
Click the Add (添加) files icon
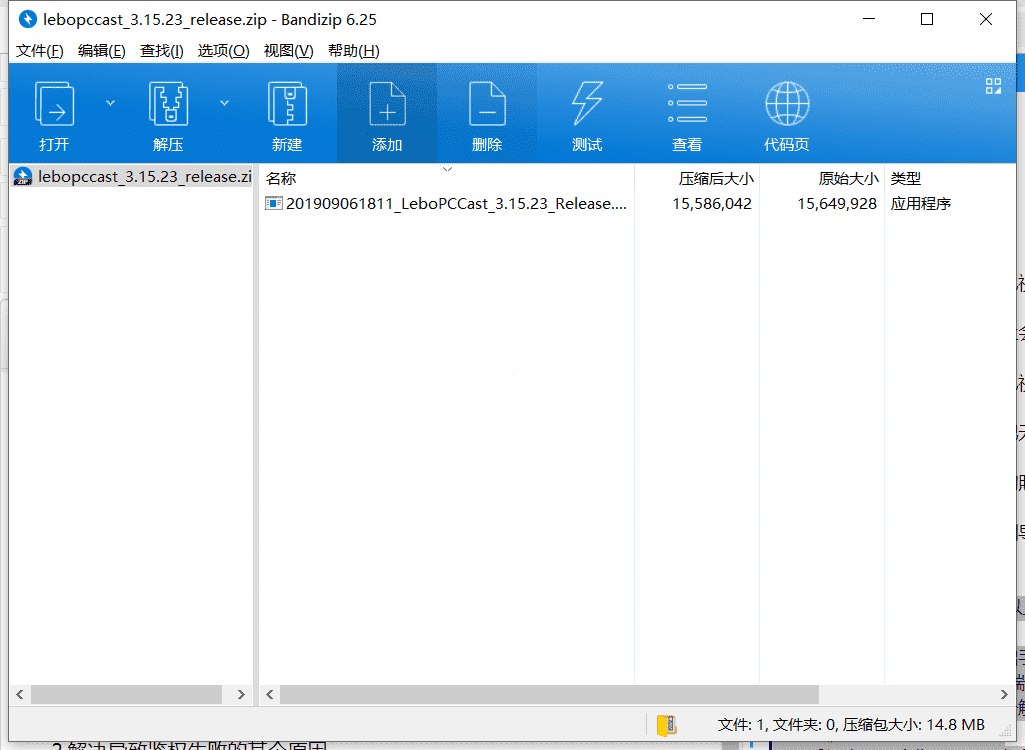[387, 103]
